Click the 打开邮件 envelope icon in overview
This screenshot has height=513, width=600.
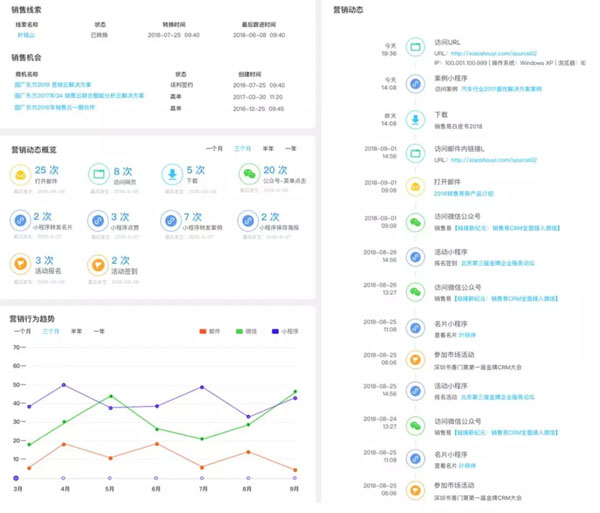tap(20, 176)
